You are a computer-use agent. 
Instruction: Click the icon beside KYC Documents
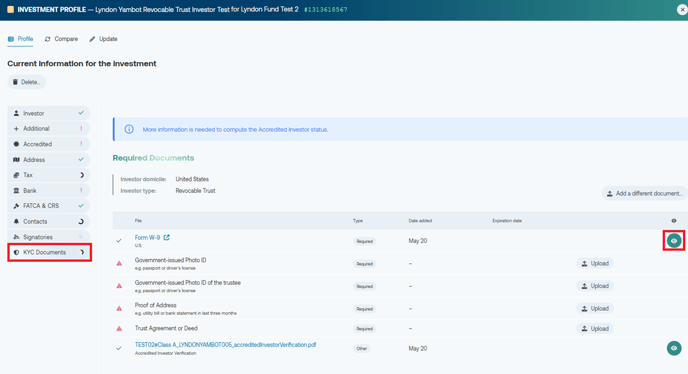(16, 252)
